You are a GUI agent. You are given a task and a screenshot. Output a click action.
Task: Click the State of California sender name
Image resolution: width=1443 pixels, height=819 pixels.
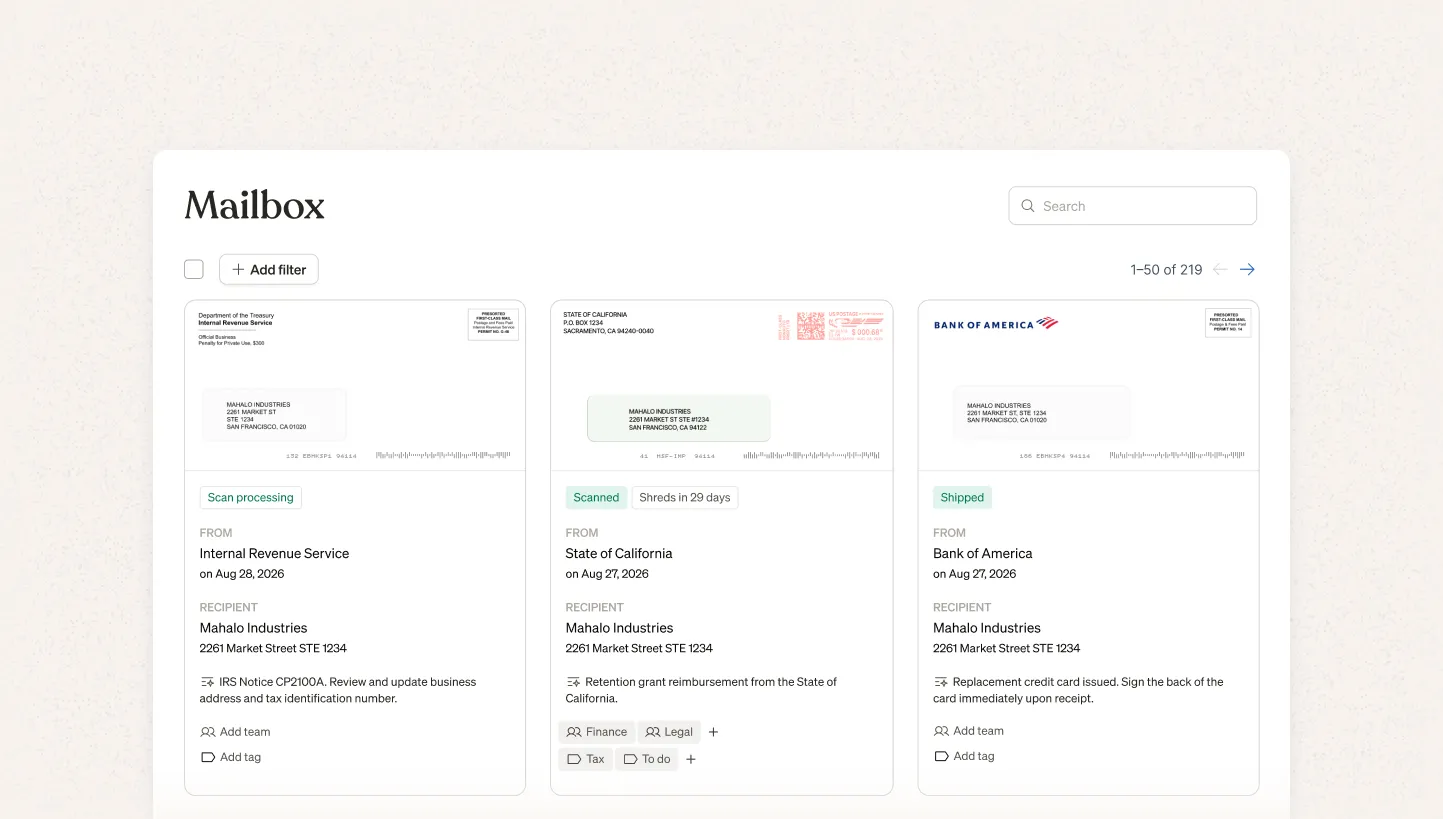(x=619, y=553)
